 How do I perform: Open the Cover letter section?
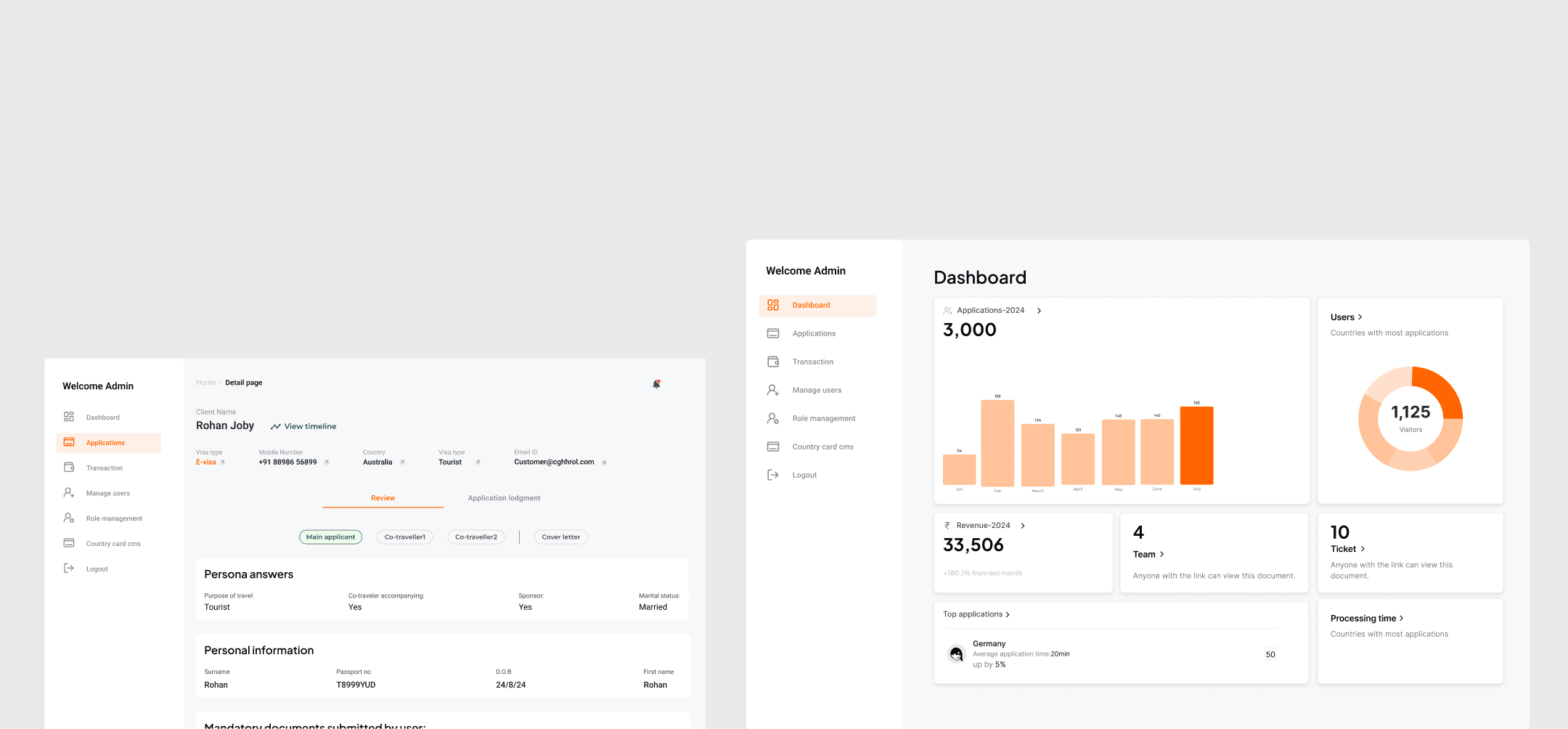[x=560, y=537]
